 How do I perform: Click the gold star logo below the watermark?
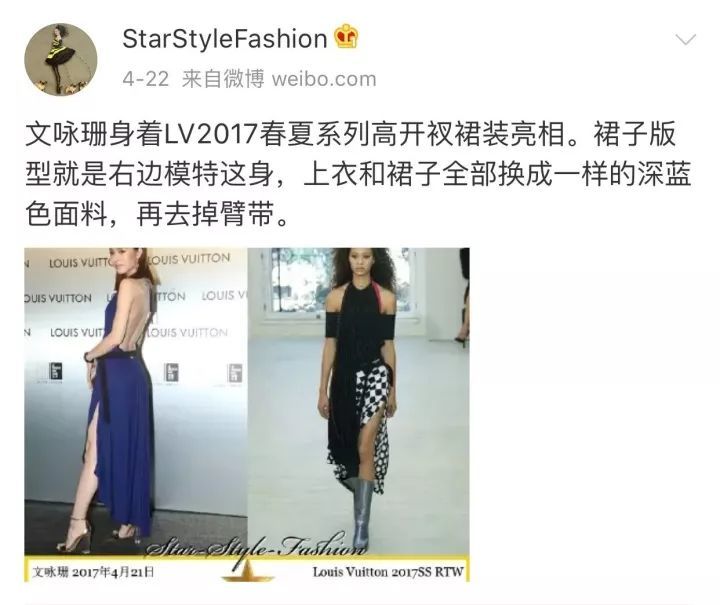click(248, 571)
